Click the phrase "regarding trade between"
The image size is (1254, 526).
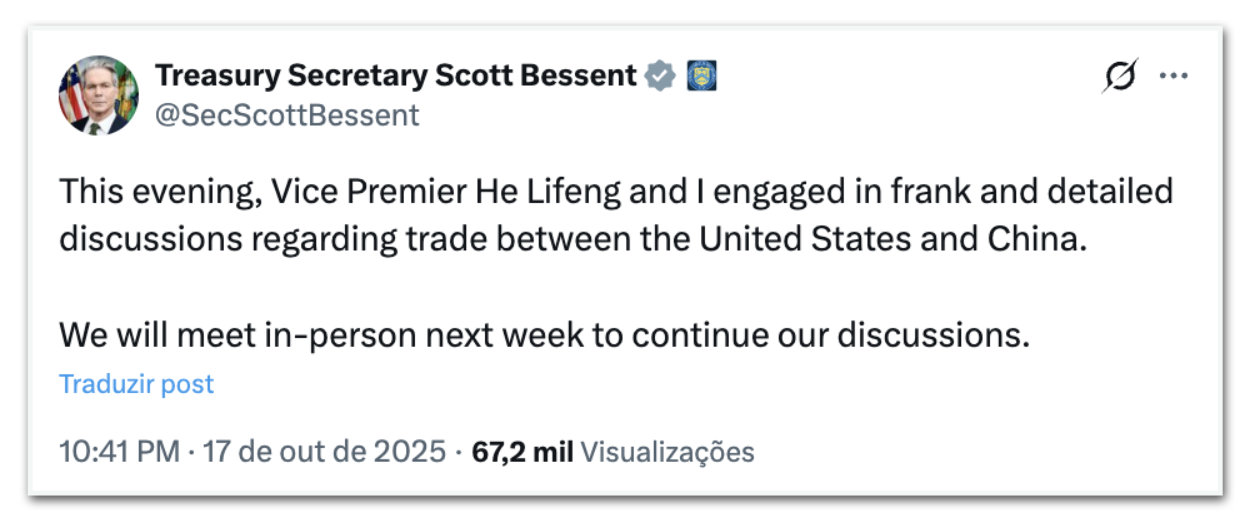400,240
